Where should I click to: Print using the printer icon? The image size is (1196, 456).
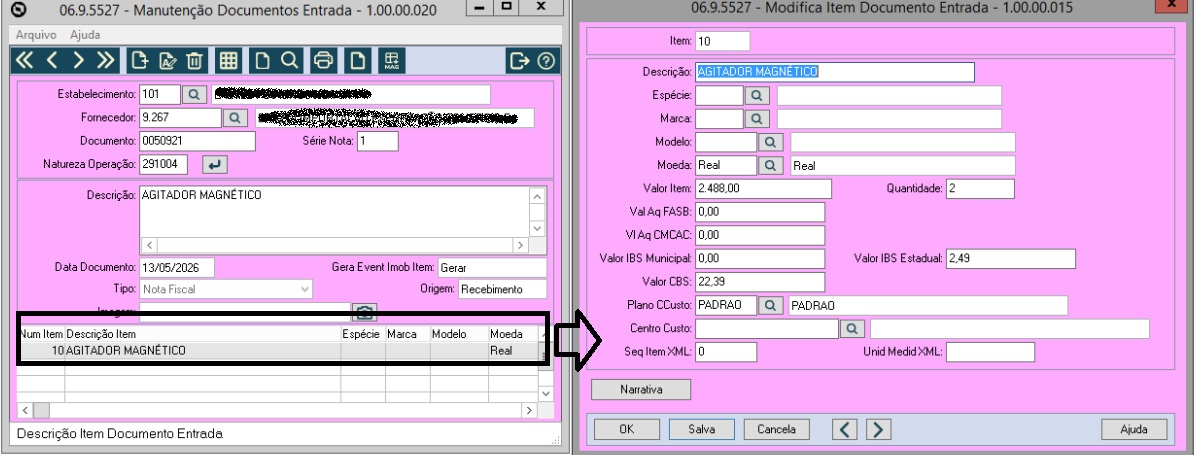click(x=323, y=60)
